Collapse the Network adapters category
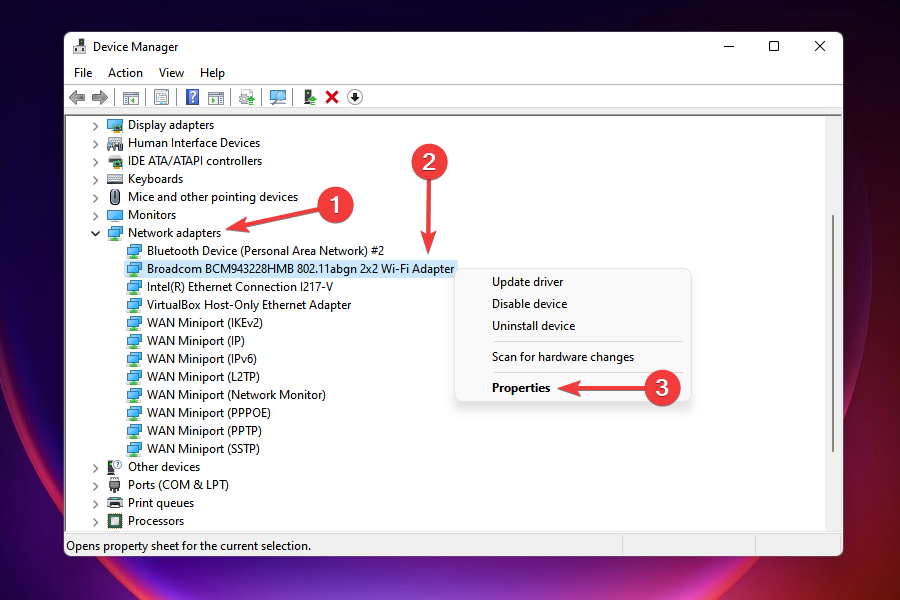This screenshot has height=600, width=900. (x=95, y=232)
